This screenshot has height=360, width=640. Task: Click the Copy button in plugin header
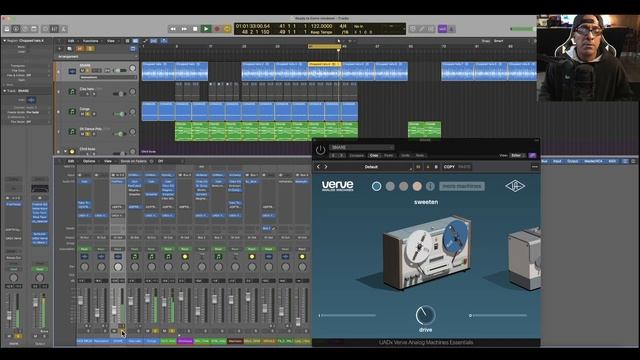(x=374, y=156)
